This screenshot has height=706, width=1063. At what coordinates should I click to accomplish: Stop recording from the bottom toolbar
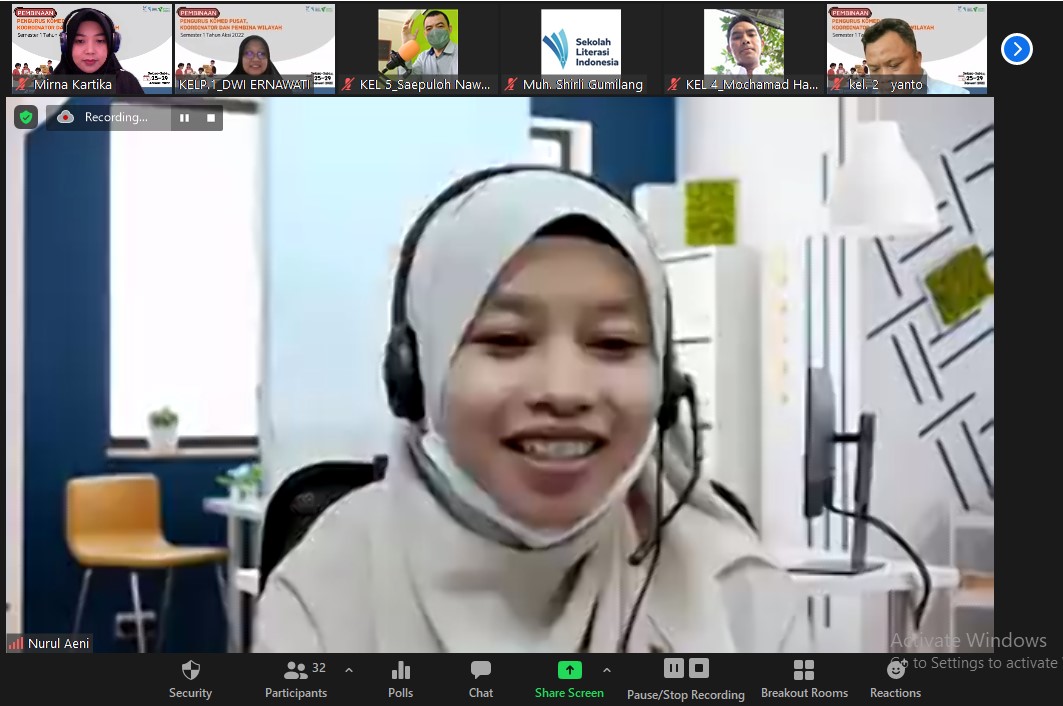pos(699,668)
